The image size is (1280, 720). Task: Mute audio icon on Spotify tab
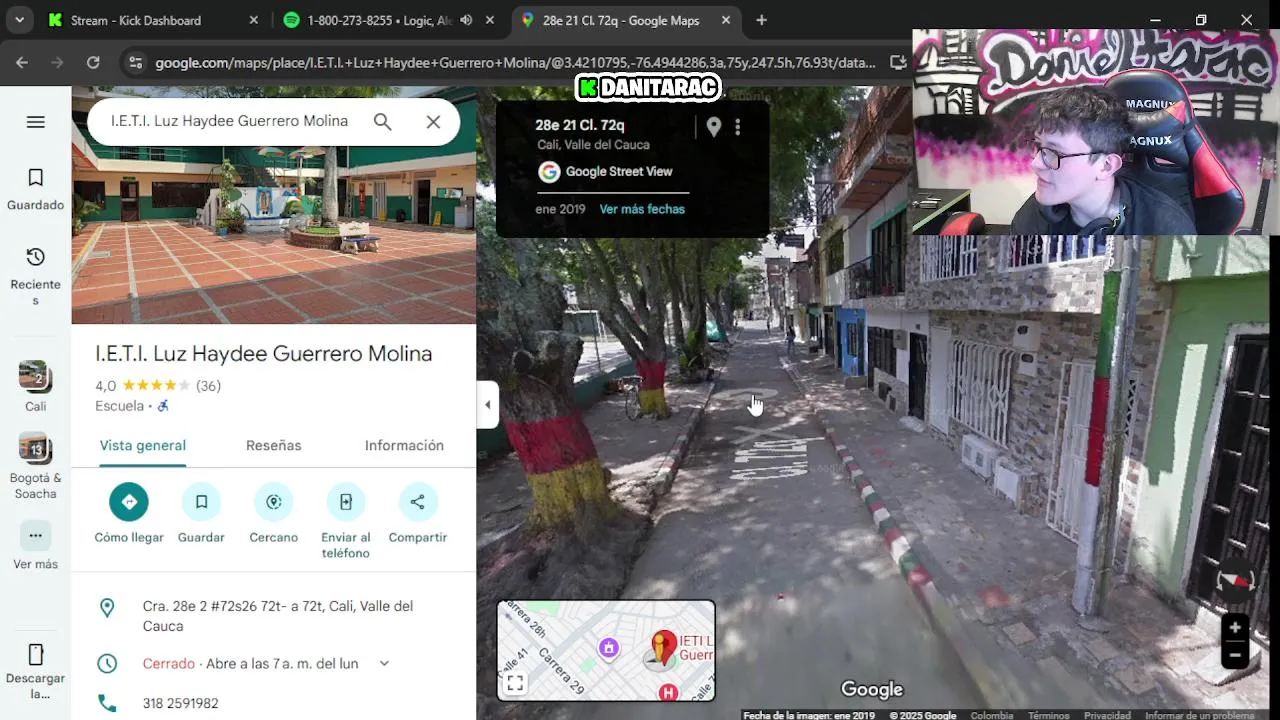pos(466,20)
